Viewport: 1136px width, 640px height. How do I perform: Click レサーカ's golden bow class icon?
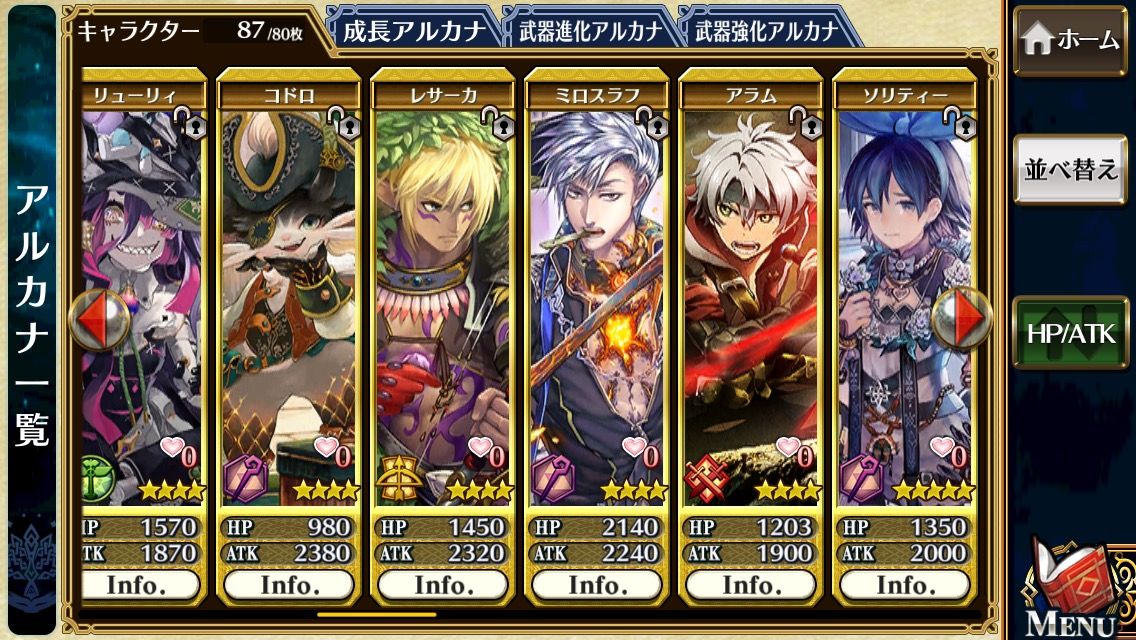(398, 478)
